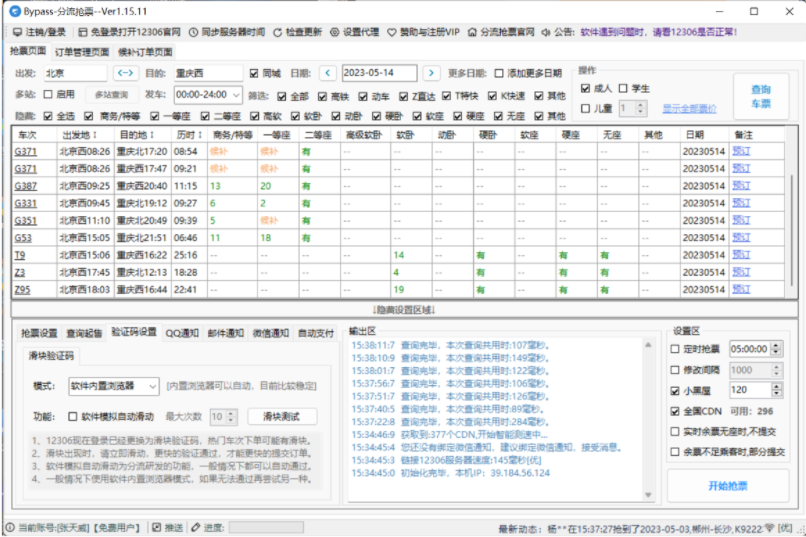
Task: Switch to 订单管理页面 tab
Action: [x=82, y=51]
